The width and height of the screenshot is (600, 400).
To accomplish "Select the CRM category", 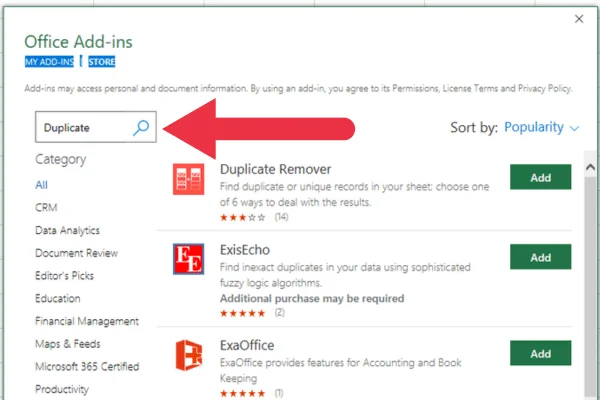I will click(x=46, y=207).
